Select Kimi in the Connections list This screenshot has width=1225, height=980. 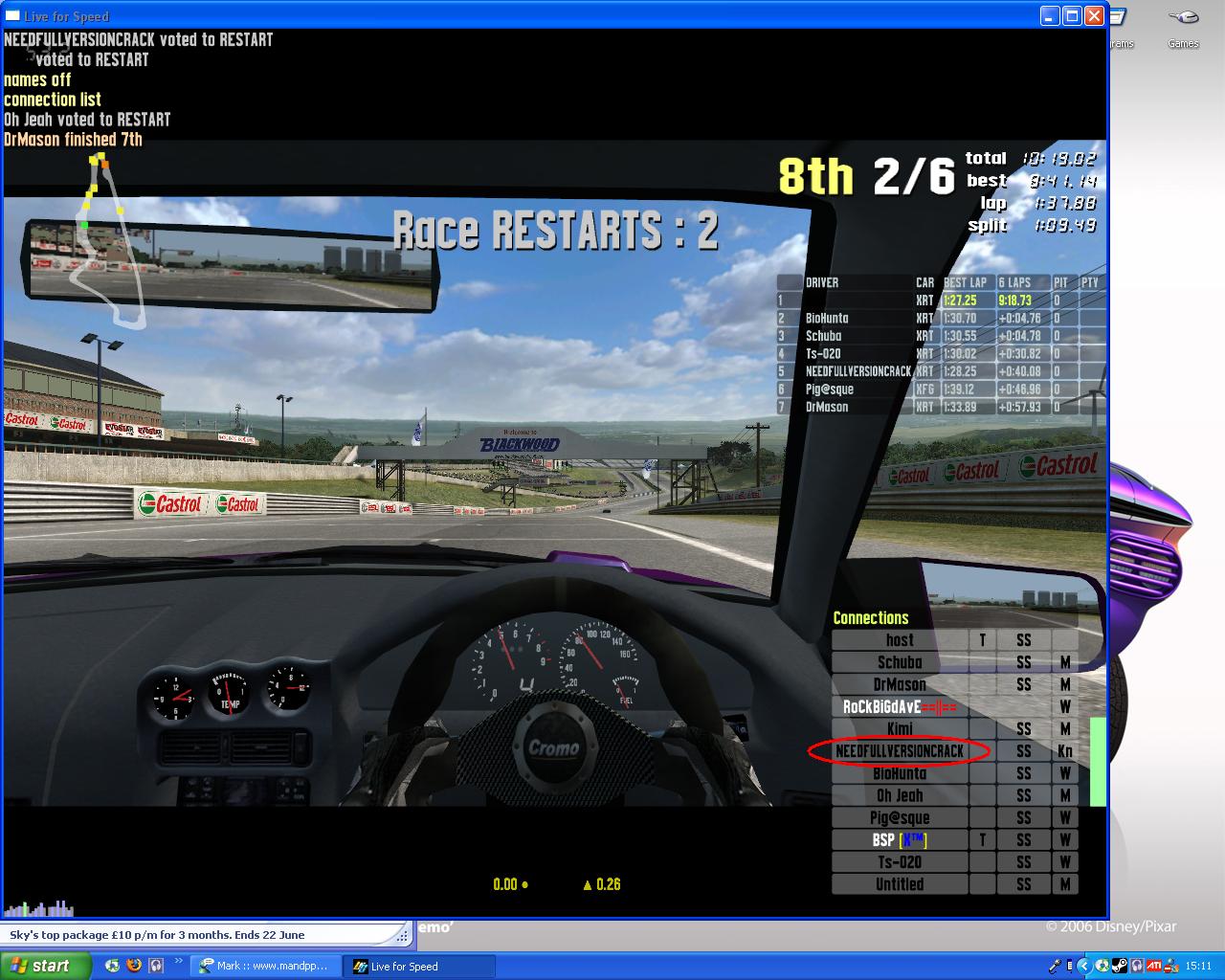[x=900, y=729]
